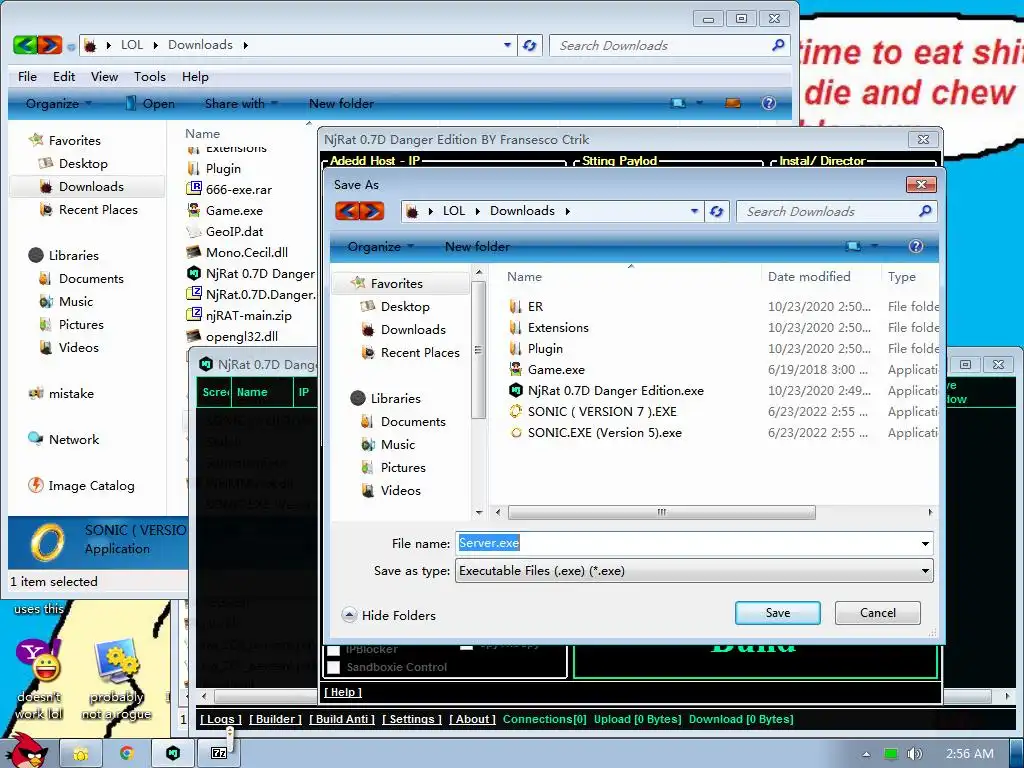Screen dimensions: 1024x768
Task: Select NjRat 0.7D Danger Edition.exe in dialog
Action: pos(606,391)
